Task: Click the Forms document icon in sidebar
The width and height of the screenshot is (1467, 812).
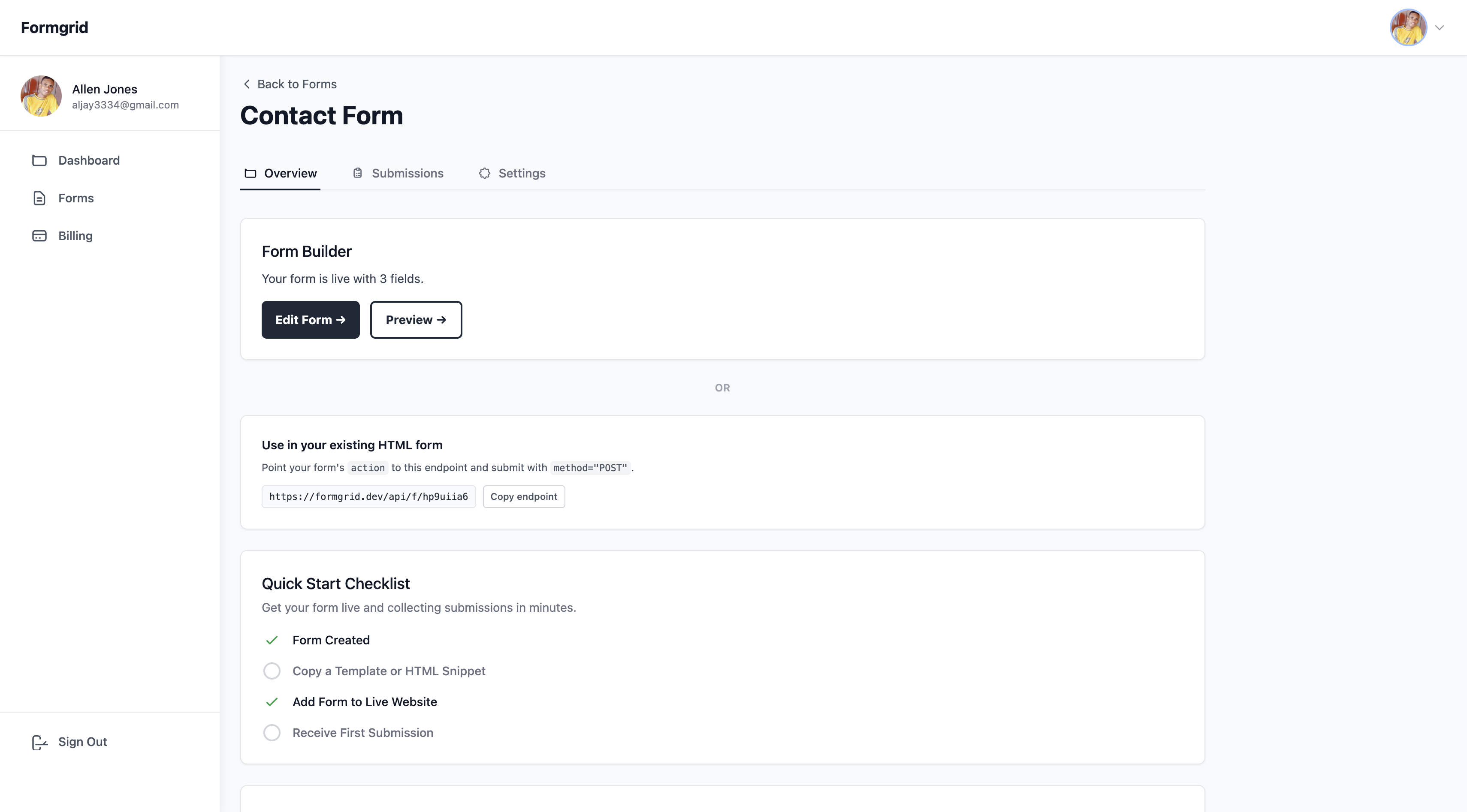Action: click(x=39, y=198)
